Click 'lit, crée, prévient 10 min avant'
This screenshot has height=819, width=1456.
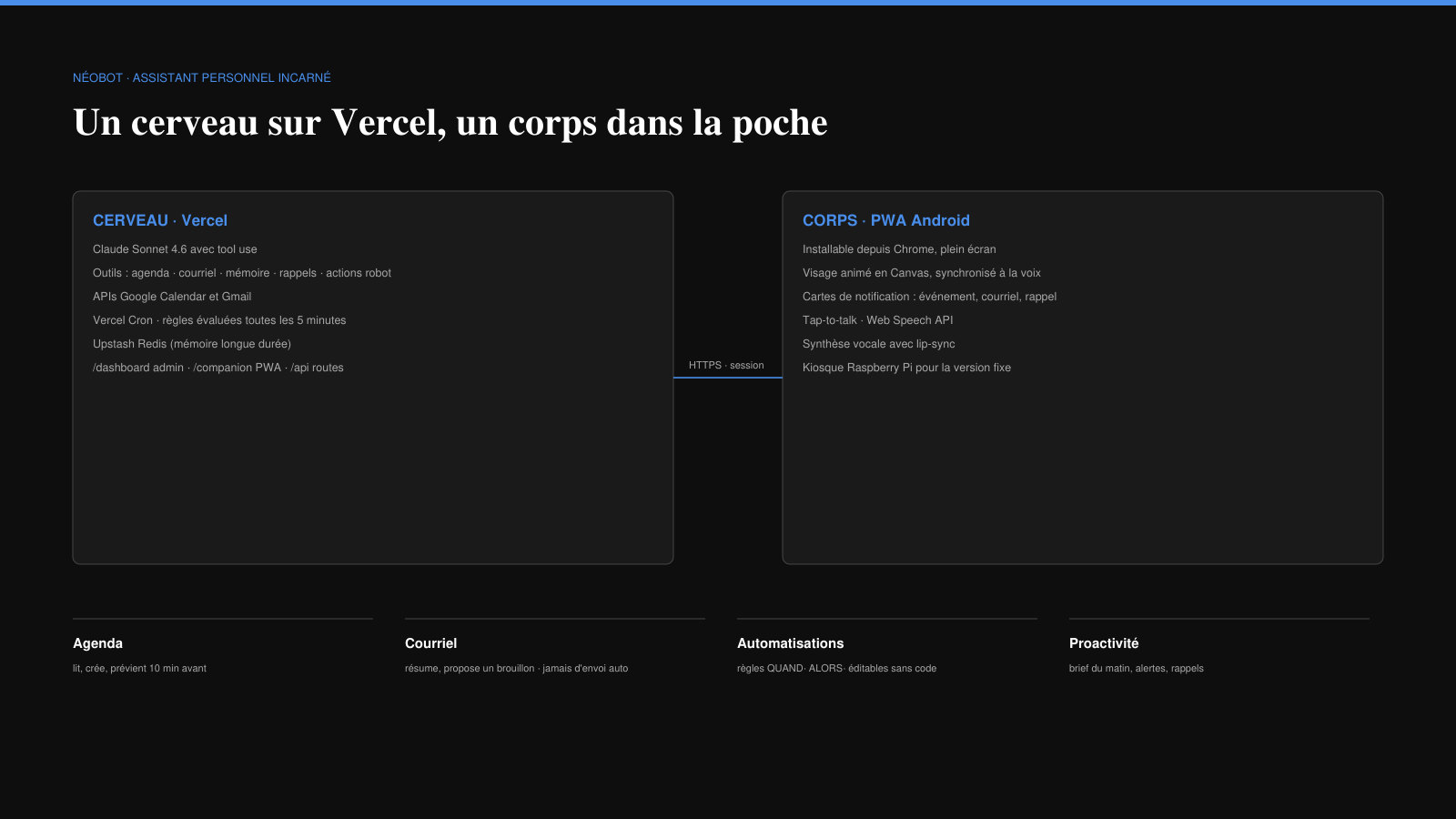coord(139,668)
